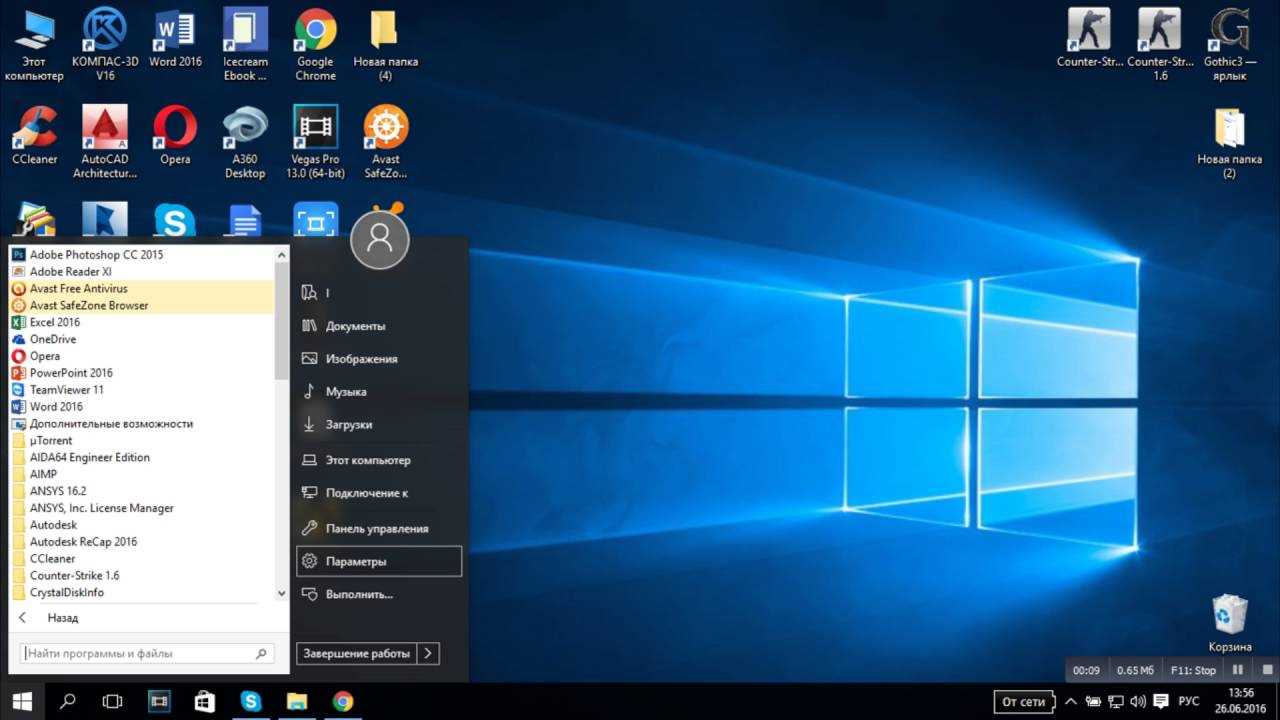Select the Gothic3 ярлык desktop shortcut
The height and width of the screenshot is (720, 1280).
[x=1229, y=43]
